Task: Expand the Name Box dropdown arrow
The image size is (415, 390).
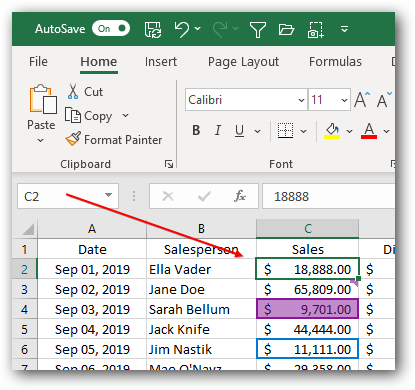Action: coord(108,195)
